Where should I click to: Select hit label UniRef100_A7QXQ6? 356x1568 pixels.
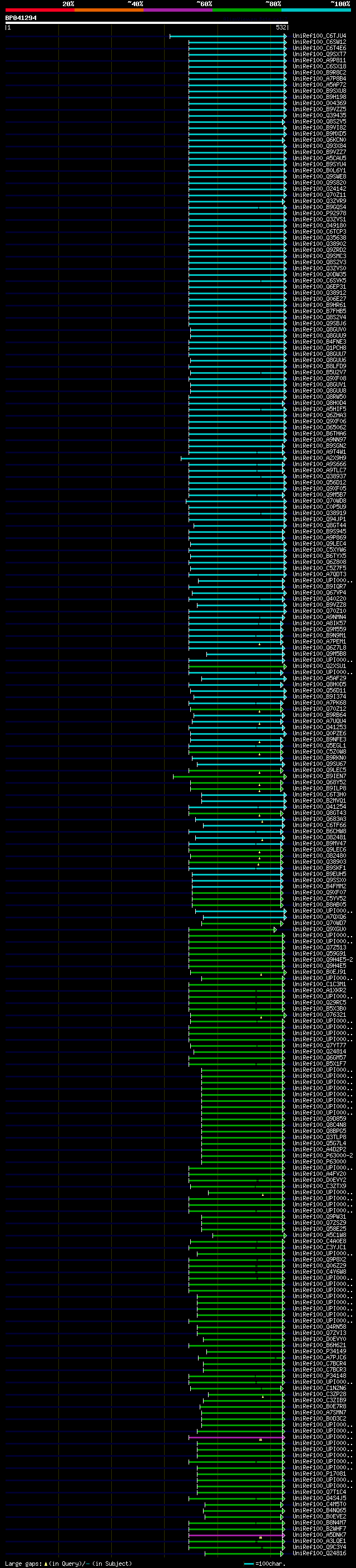coord(319,917)
